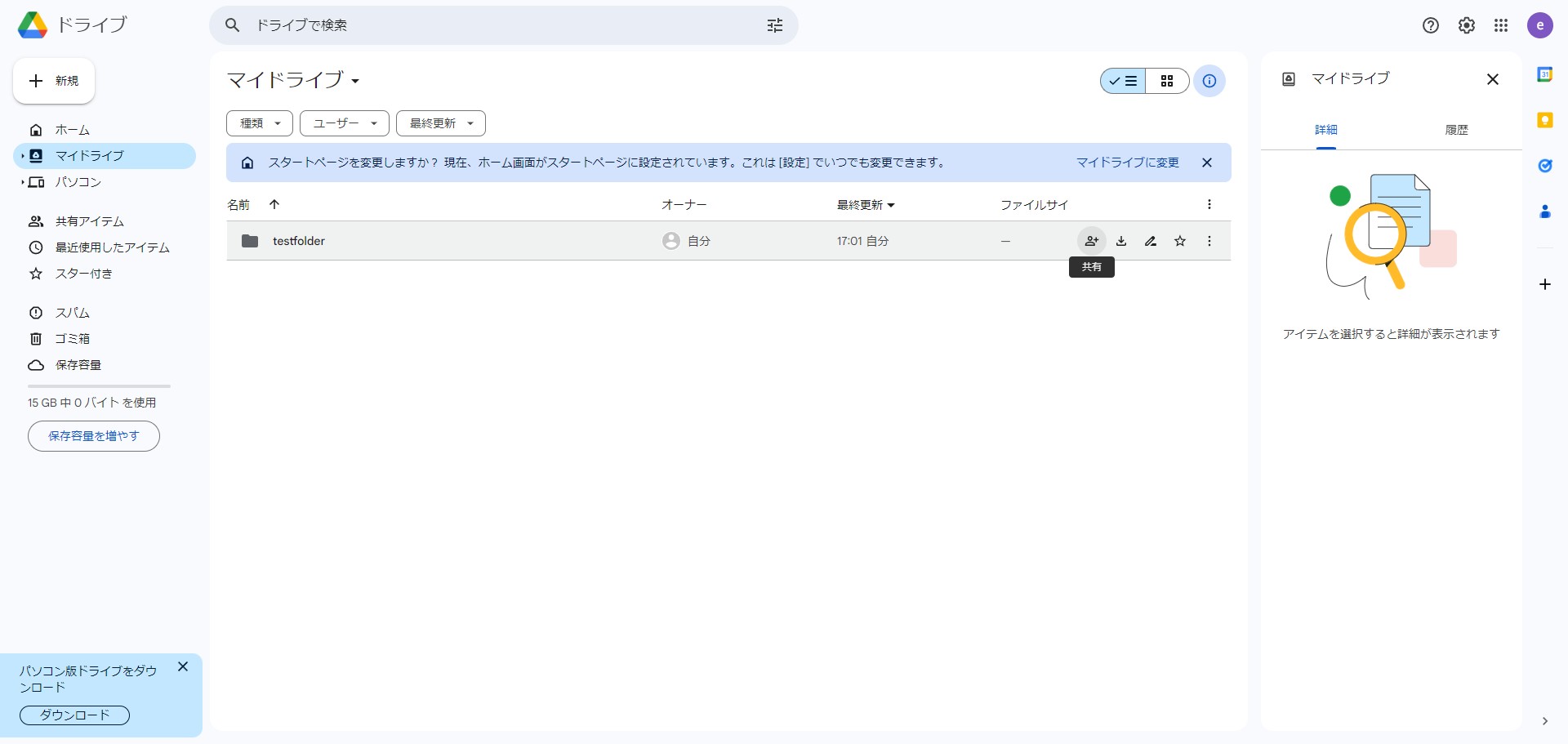Viewport: 1568px width, 744px height.
Task: Open column header more options menu
Action: [x=1209, y=205]
